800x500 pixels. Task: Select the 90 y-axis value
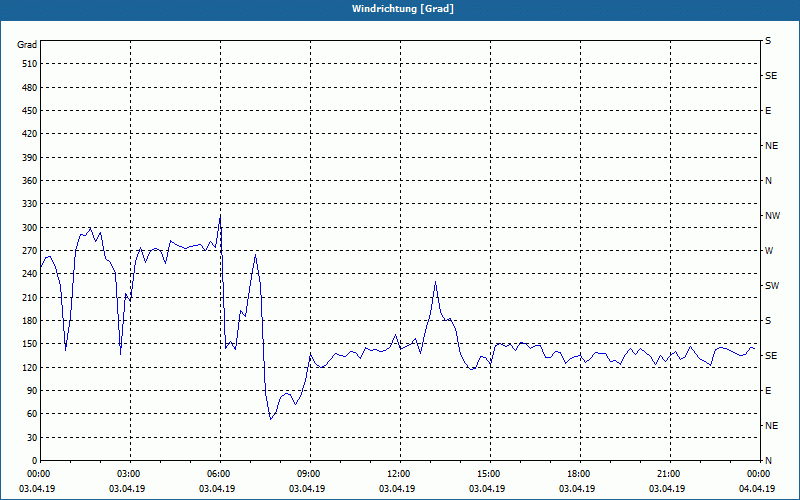[x=32, y=391]
